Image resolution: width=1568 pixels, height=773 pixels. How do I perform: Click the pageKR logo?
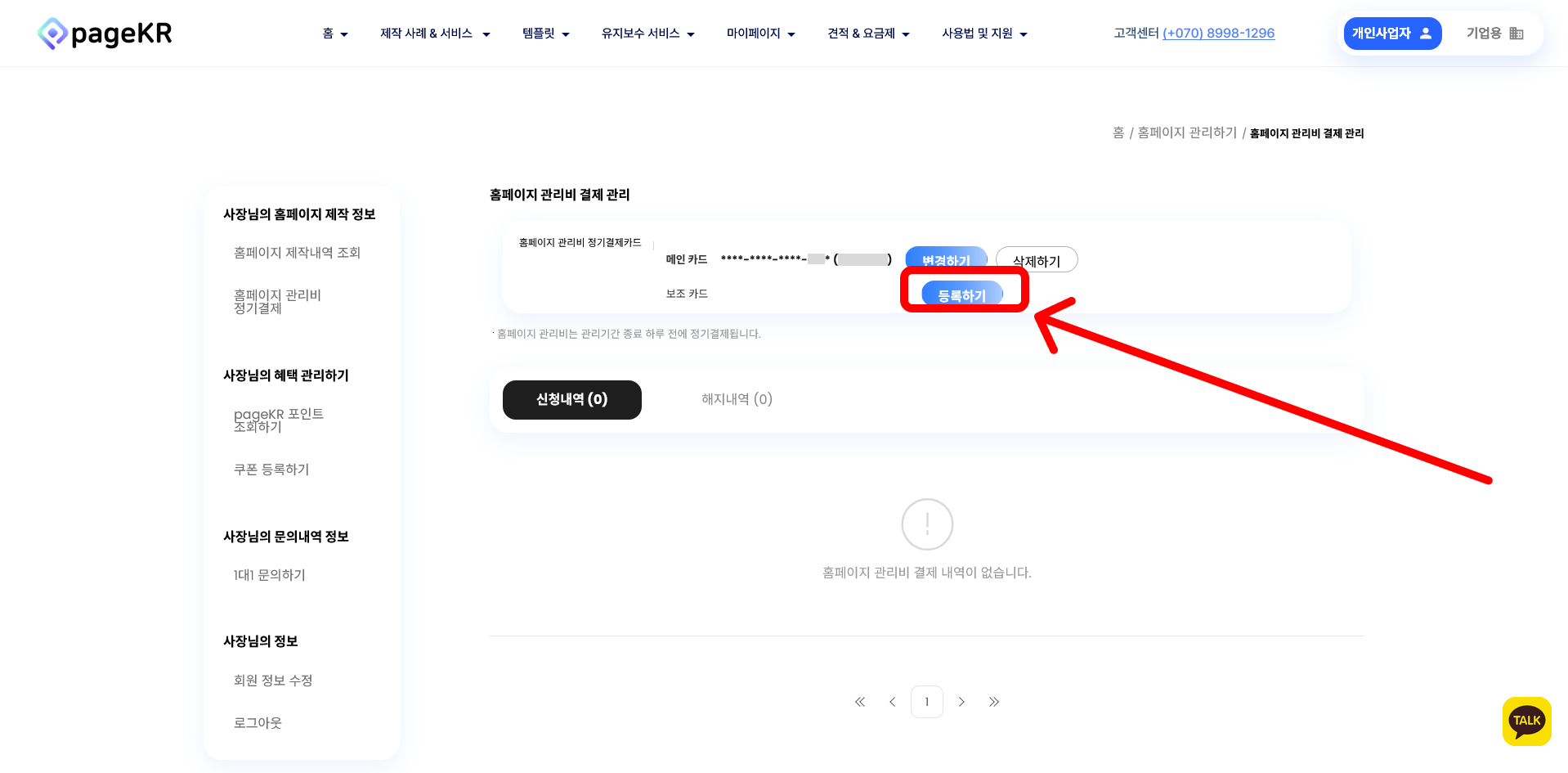(x=105, y=34)
